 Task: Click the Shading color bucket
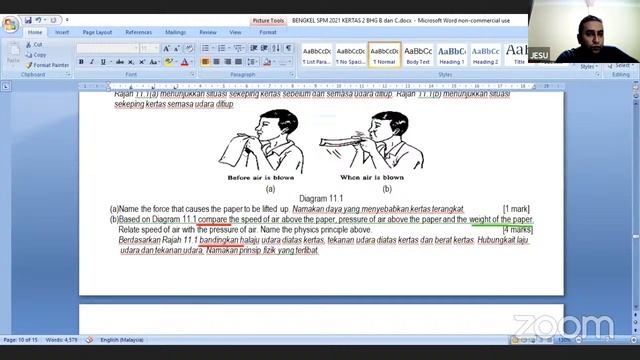click(x=267, y=62)
